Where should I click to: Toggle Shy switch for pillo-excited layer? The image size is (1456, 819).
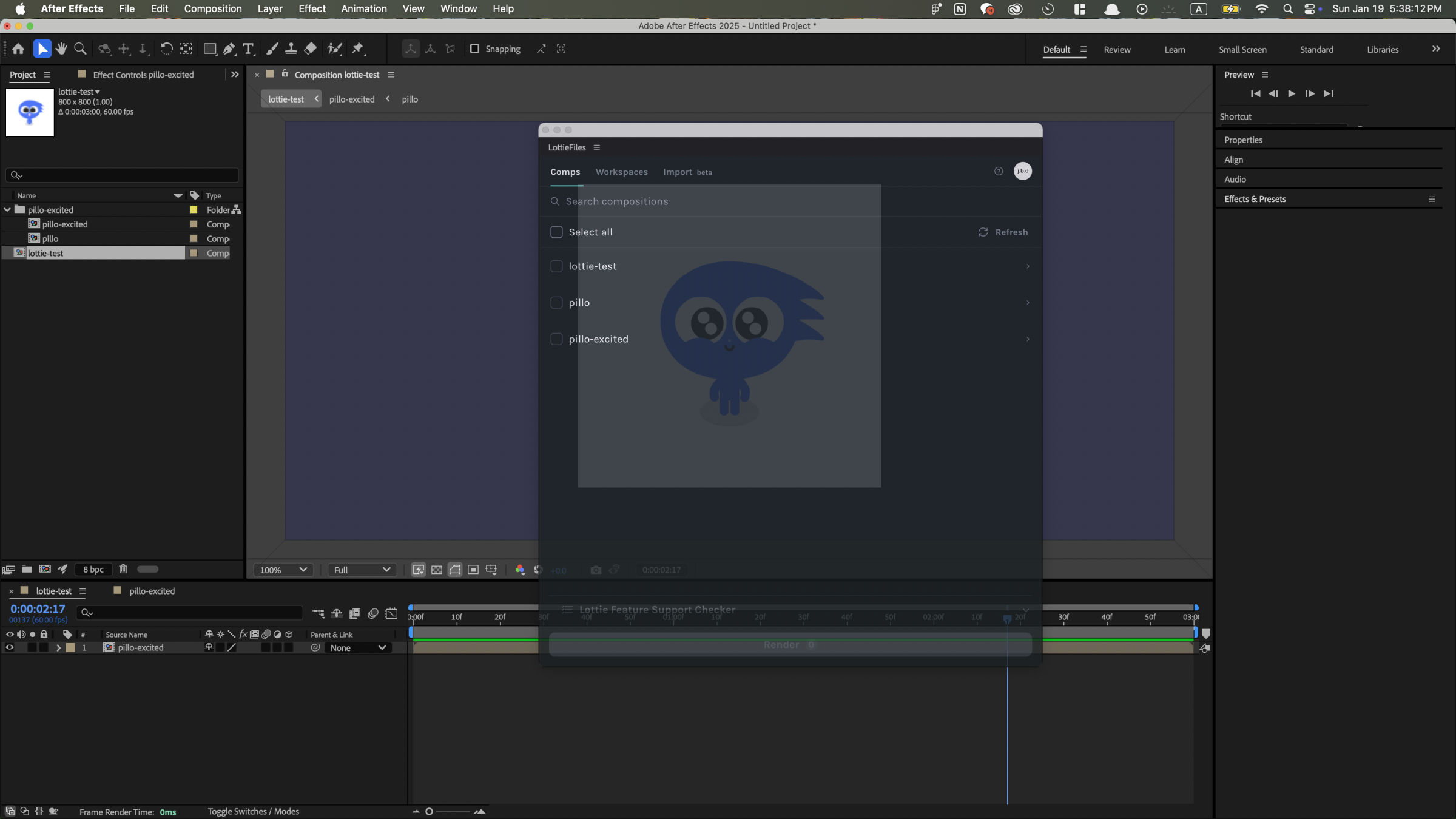(x=209, y=647)
